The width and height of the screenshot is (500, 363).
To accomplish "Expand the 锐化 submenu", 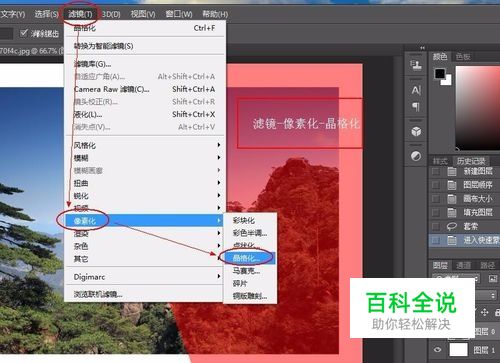I will click(x=145, y=196).
